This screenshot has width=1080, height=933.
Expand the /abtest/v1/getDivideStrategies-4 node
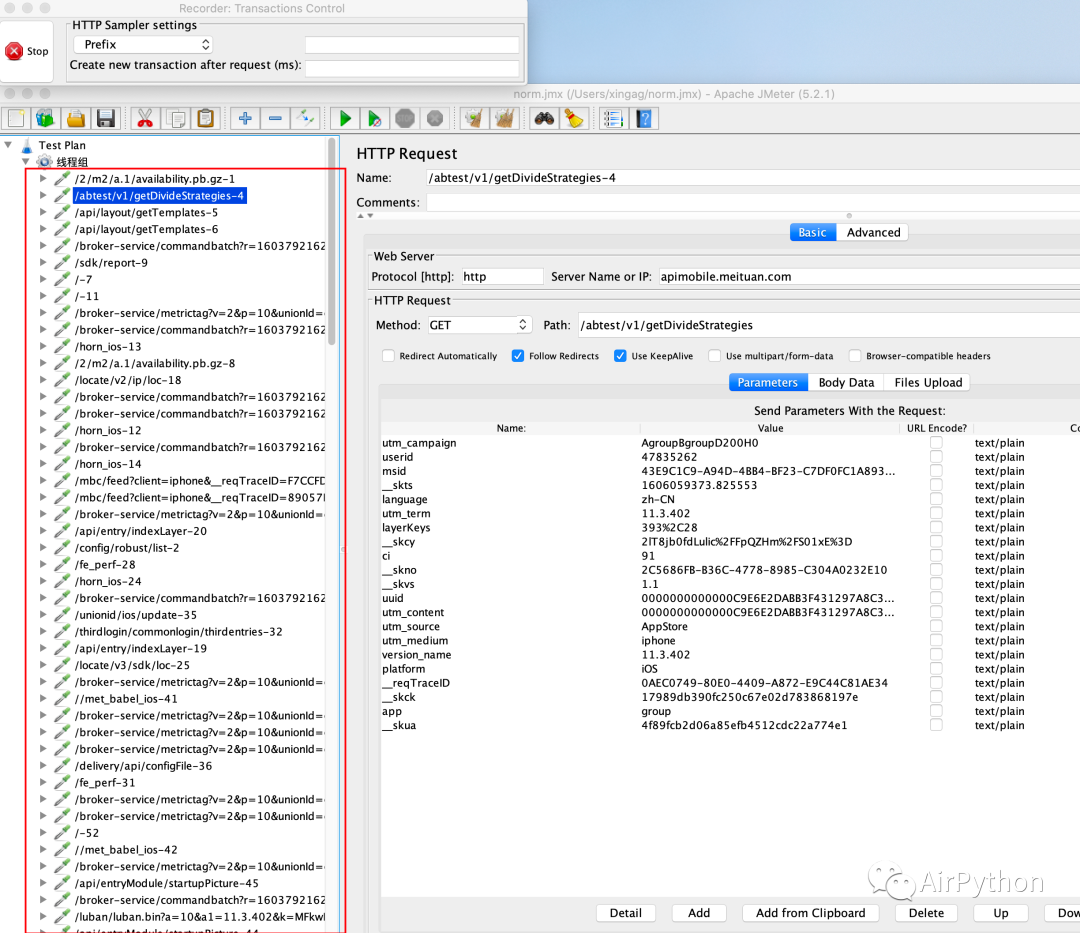[x=43, y=196]
